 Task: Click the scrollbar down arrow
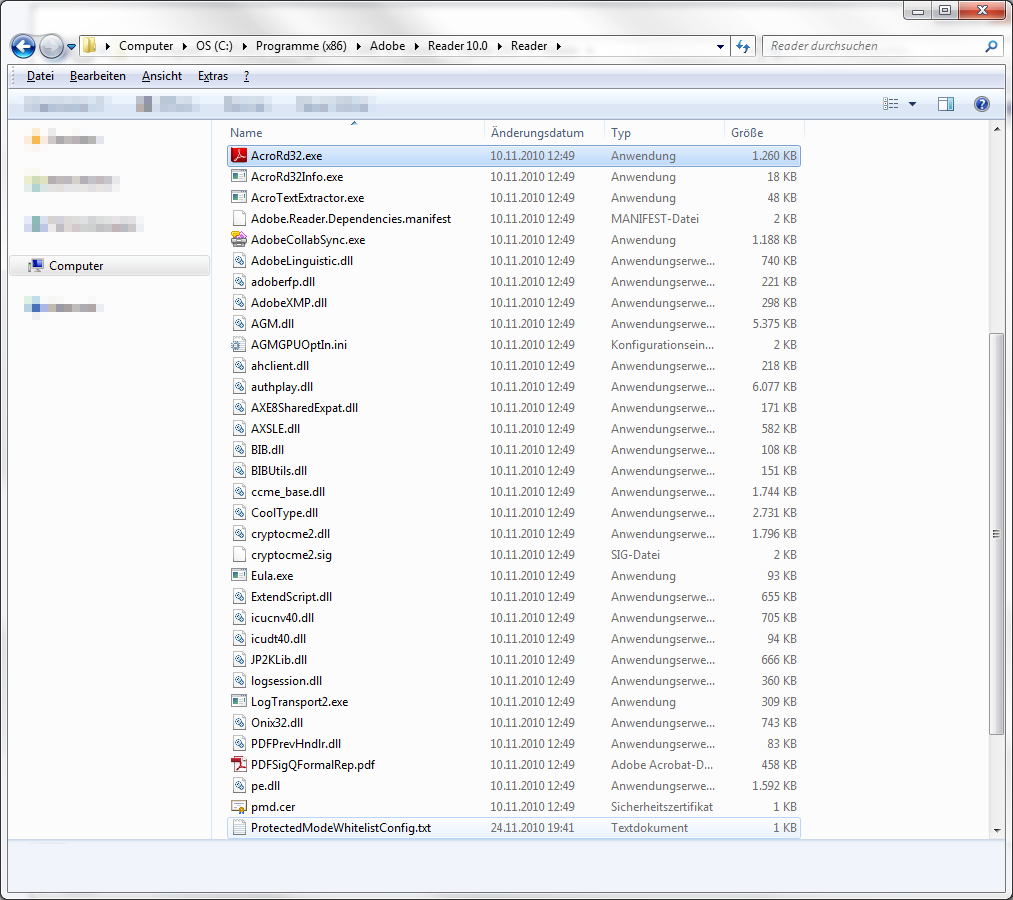pyautogui.click(x=996, y=830)
